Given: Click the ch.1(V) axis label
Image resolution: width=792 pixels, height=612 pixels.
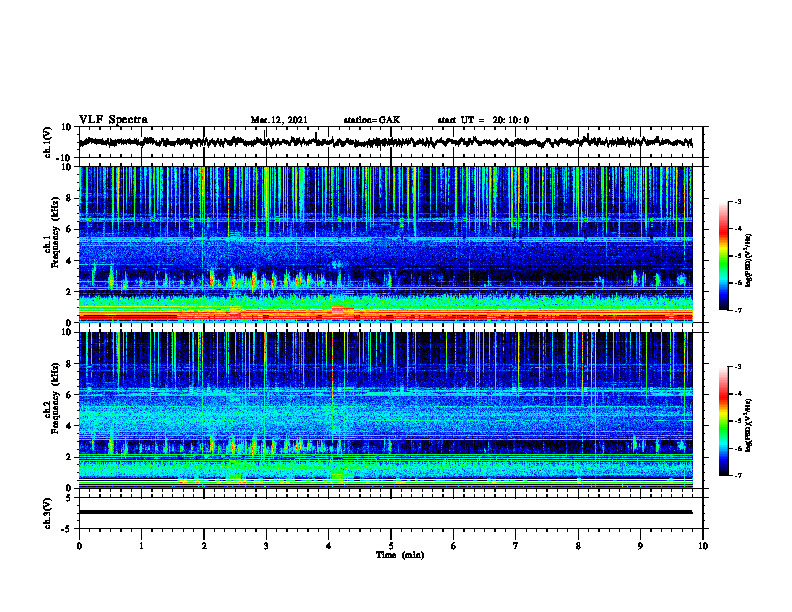Looking at the screenshot, I should tap(48, 142).
